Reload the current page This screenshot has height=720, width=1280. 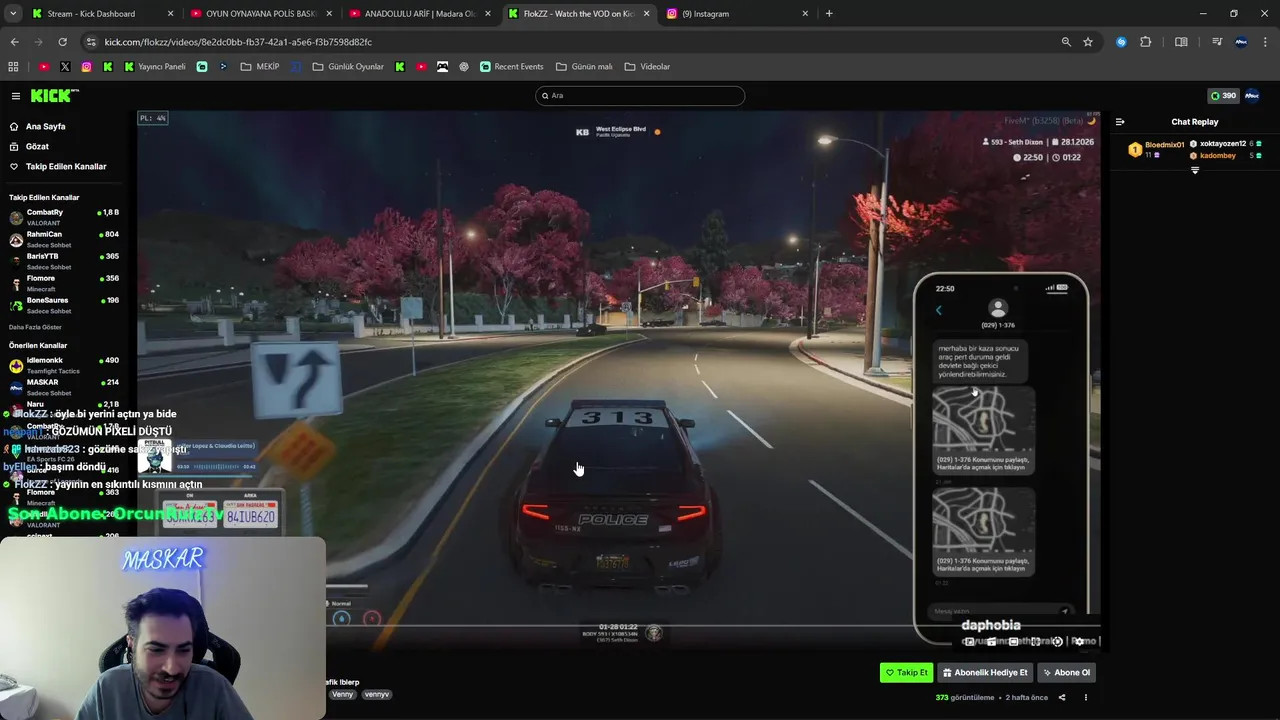tap(62, 42)
